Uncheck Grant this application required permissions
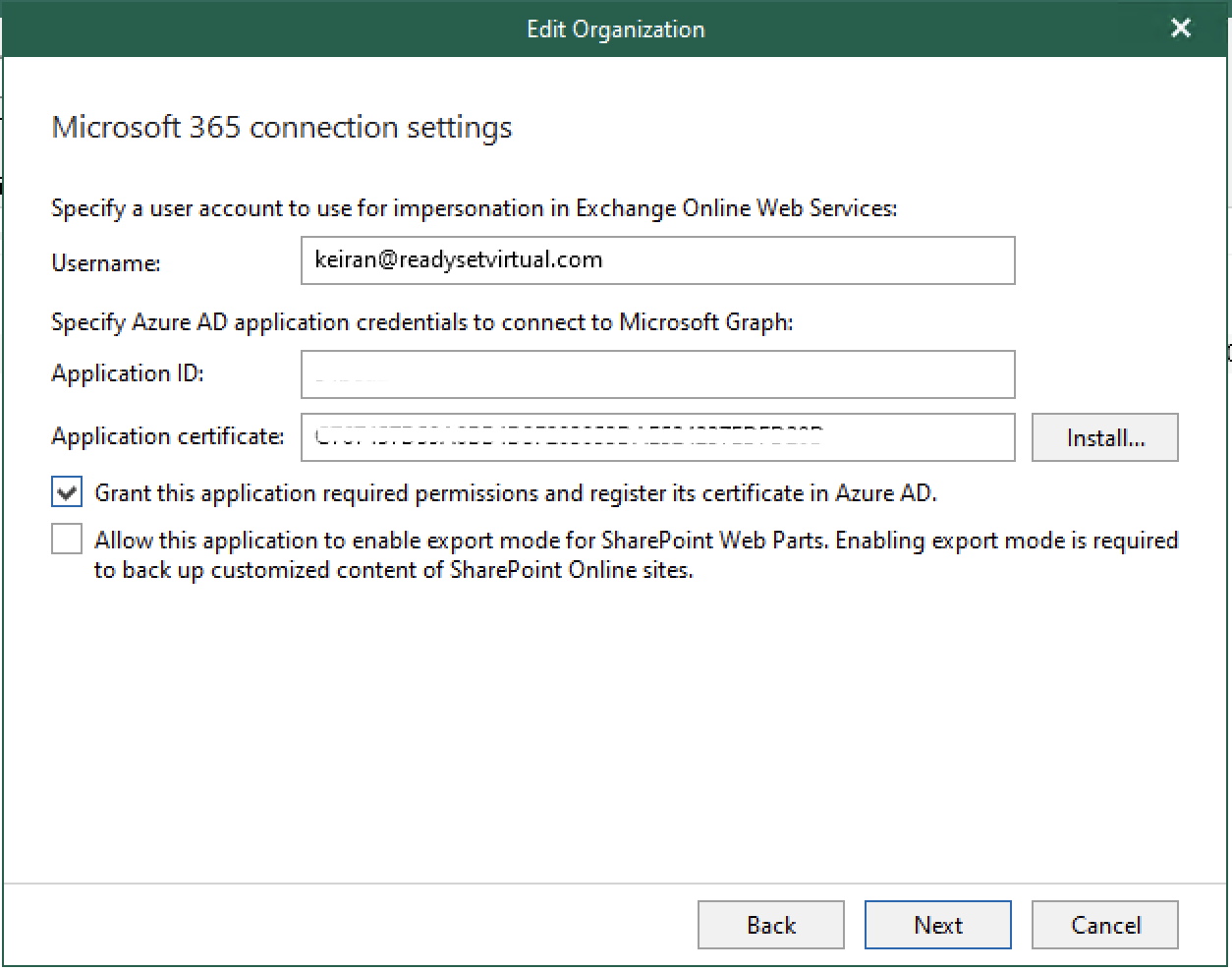Screen dimensions: 1232x971 pos(67,492)
